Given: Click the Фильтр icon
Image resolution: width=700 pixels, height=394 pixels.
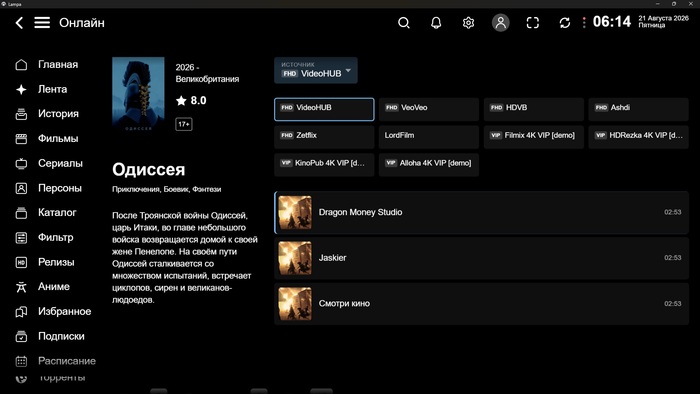Looking at the screenshot, I should tap(21, 238).
